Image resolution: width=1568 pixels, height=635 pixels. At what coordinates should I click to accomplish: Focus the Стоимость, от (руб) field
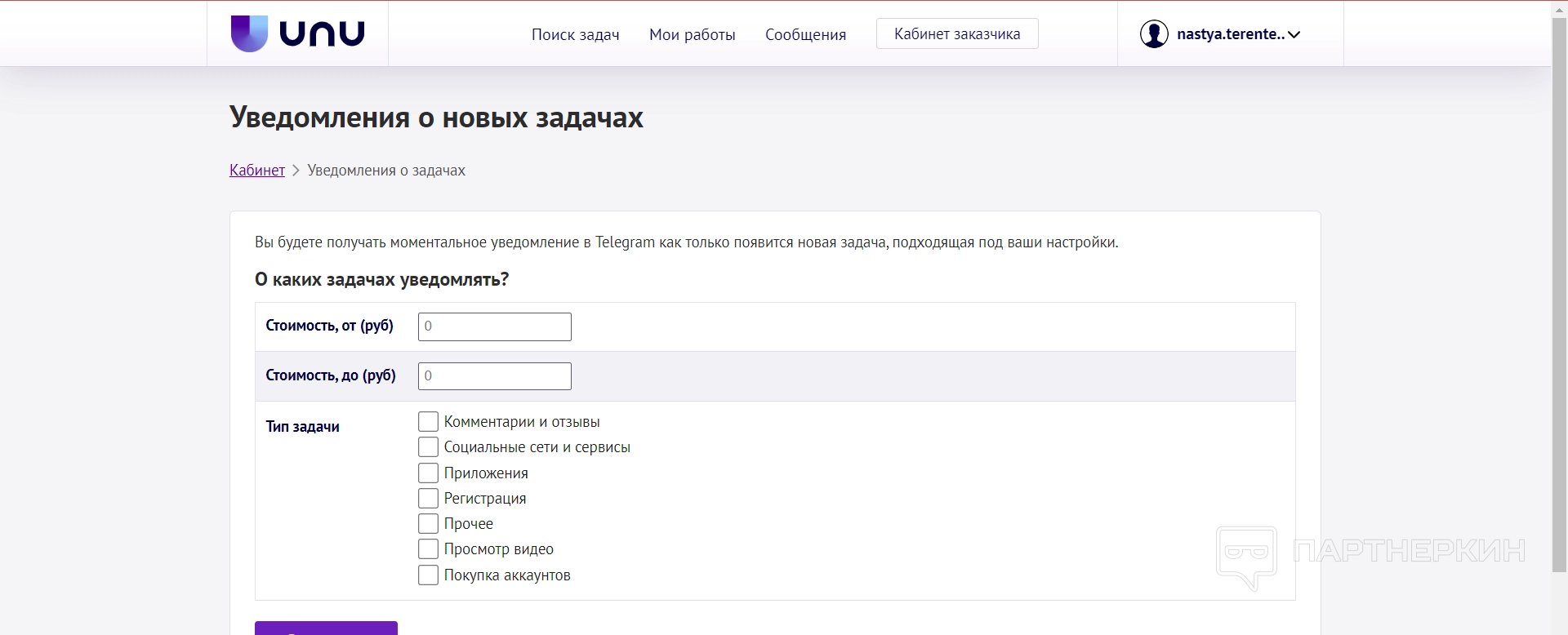494,326
